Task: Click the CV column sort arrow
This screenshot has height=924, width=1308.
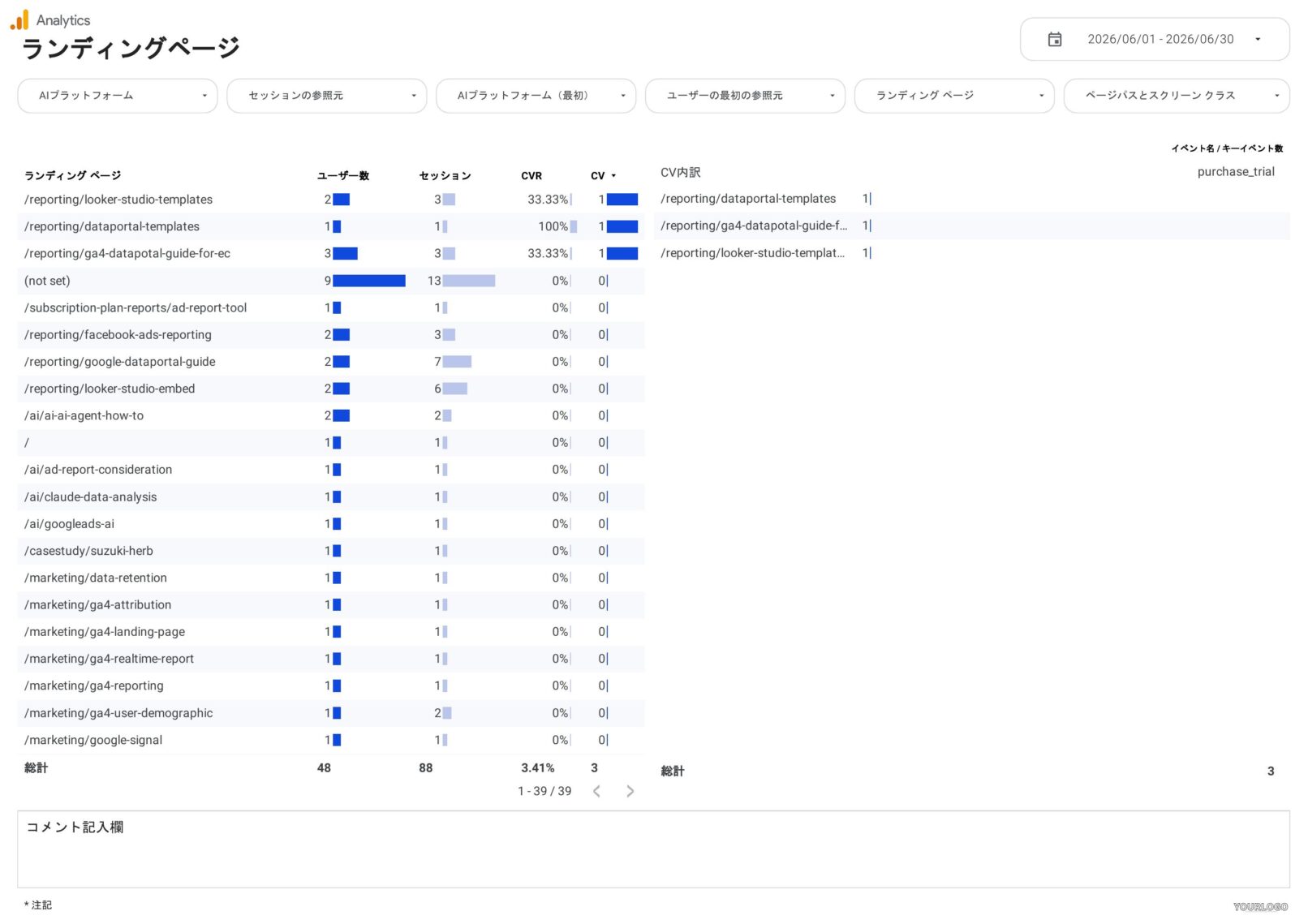Action: pyautogui.click(x=613, y=176)
